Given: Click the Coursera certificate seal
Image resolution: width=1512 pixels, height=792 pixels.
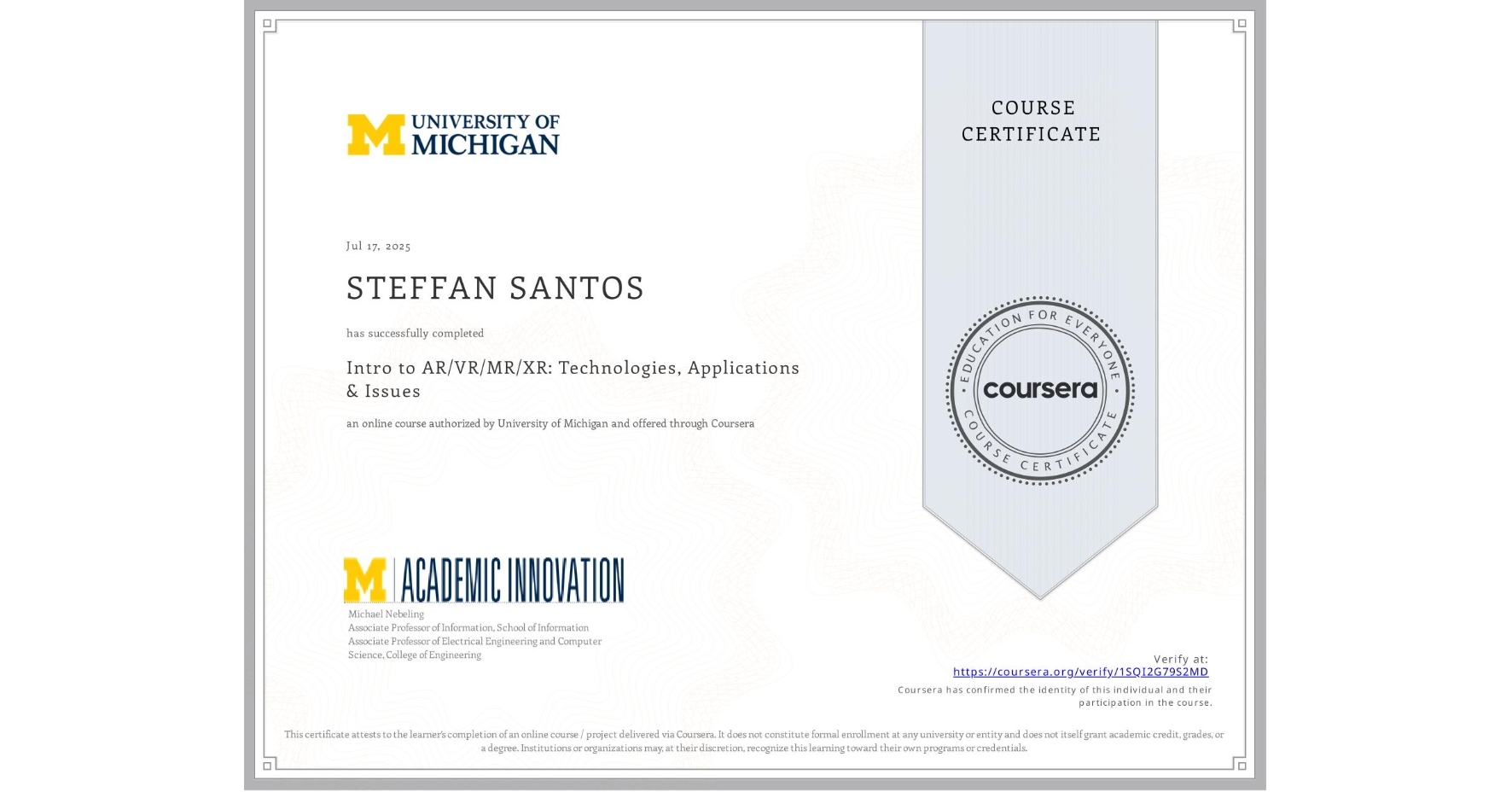Looking at the screenshot, I should tap(1040, 390).
